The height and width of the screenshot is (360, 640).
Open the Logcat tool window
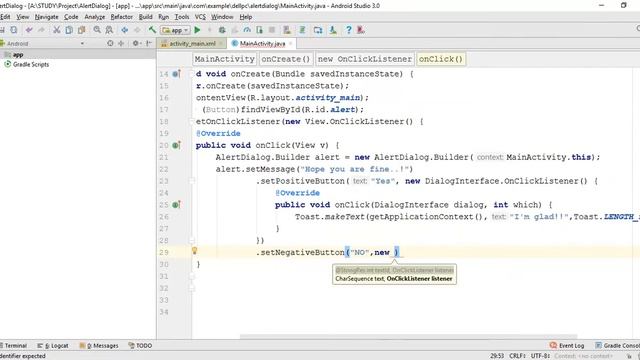click(53, 345)
